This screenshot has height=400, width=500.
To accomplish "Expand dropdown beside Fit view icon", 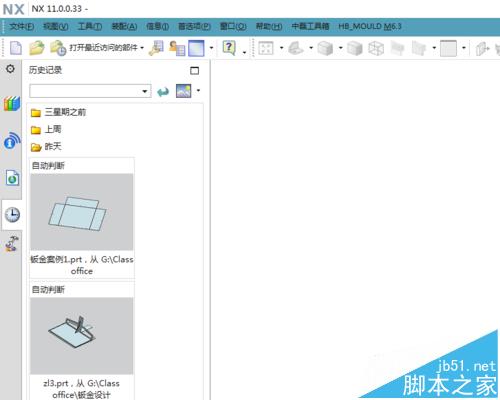I will [281, 48].
